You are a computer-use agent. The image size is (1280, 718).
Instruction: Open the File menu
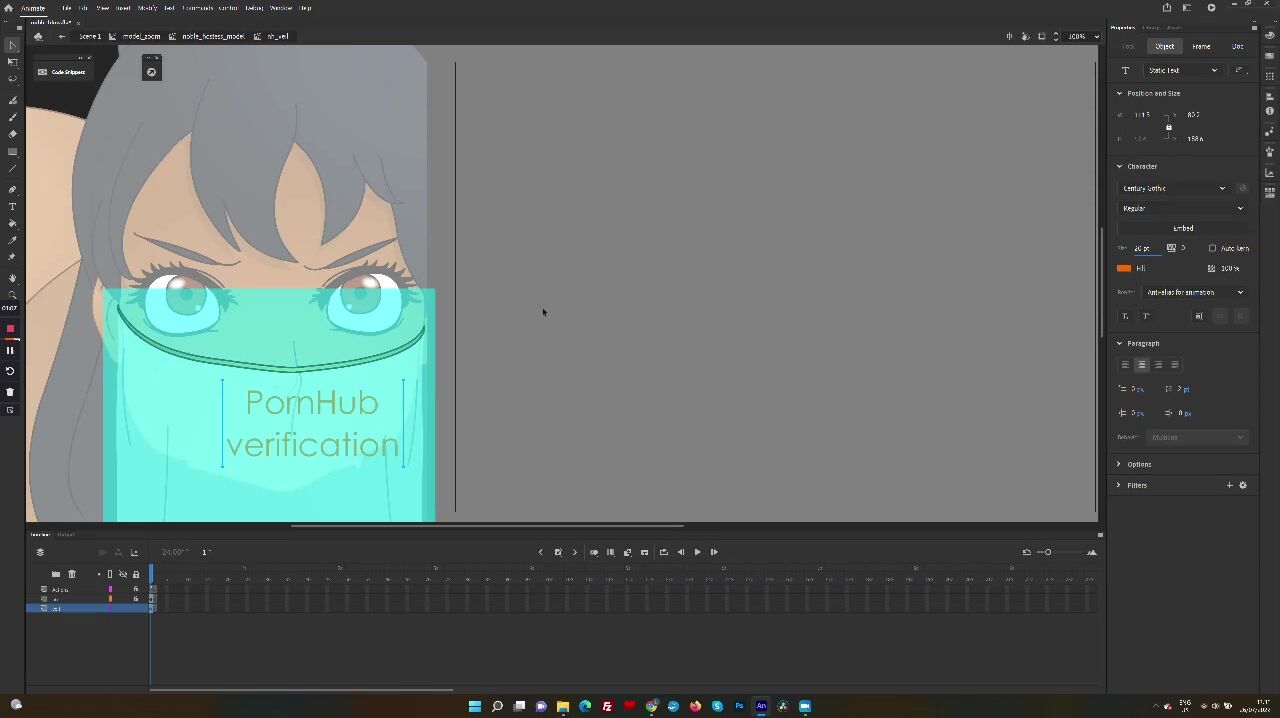[66, 8]
